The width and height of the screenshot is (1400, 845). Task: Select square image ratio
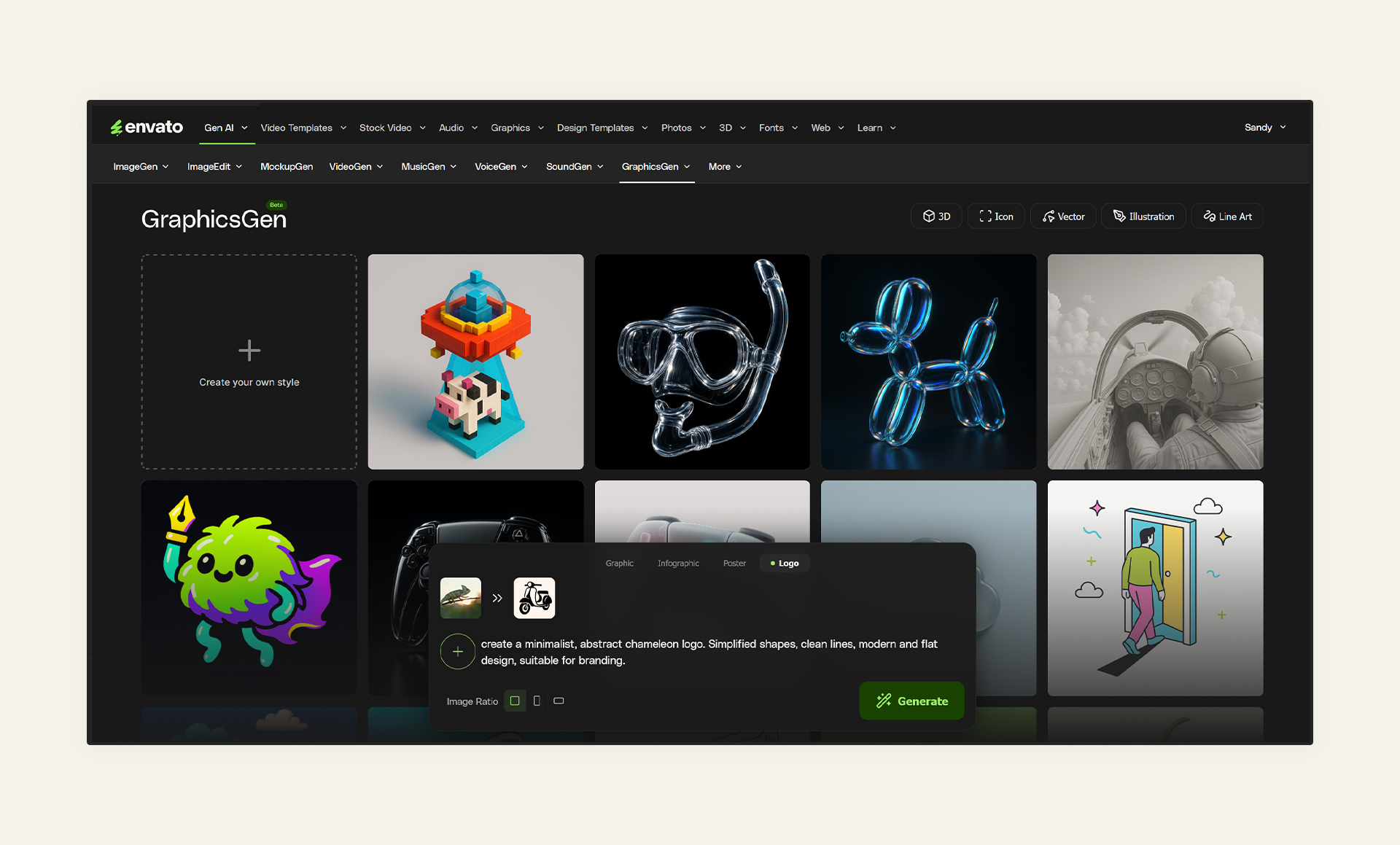point(515,701)
